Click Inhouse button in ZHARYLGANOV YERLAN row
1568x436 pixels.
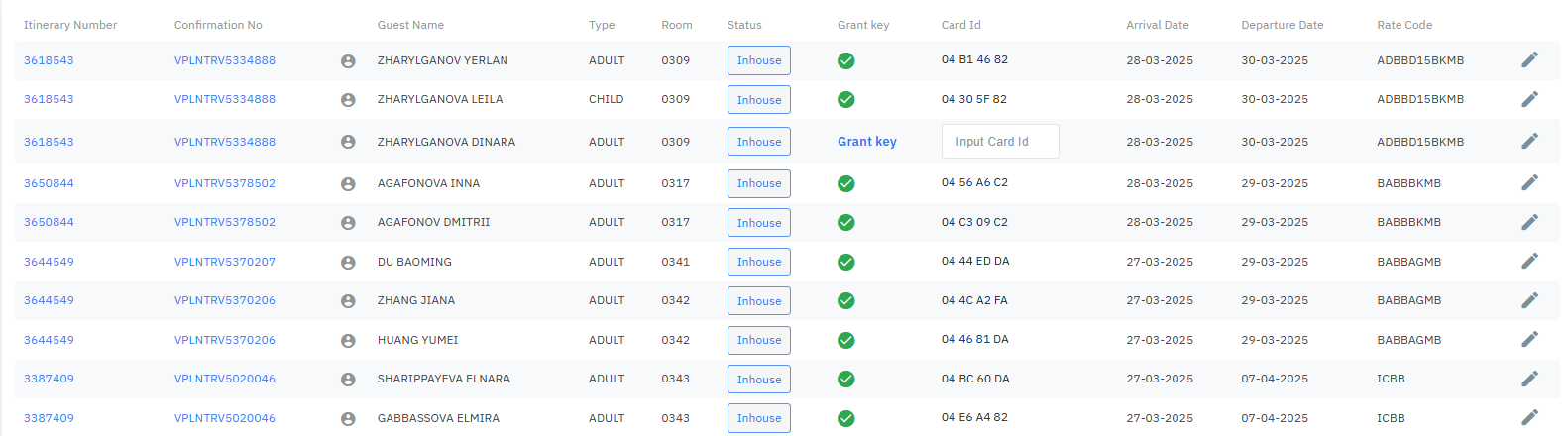coord(758,60)
